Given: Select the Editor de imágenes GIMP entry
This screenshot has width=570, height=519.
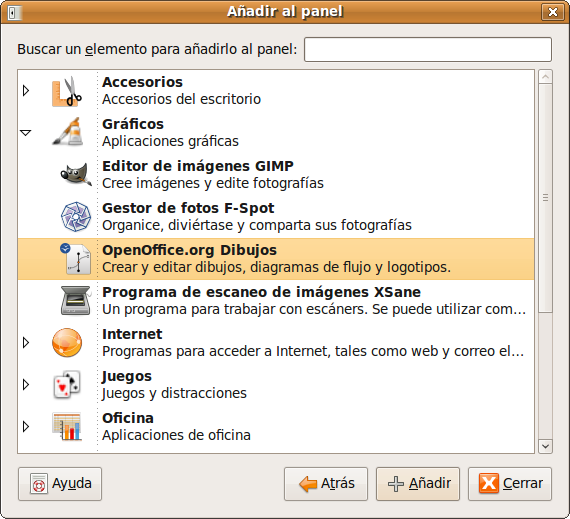Looking at the screenshot, I should [x=276, y=175].
